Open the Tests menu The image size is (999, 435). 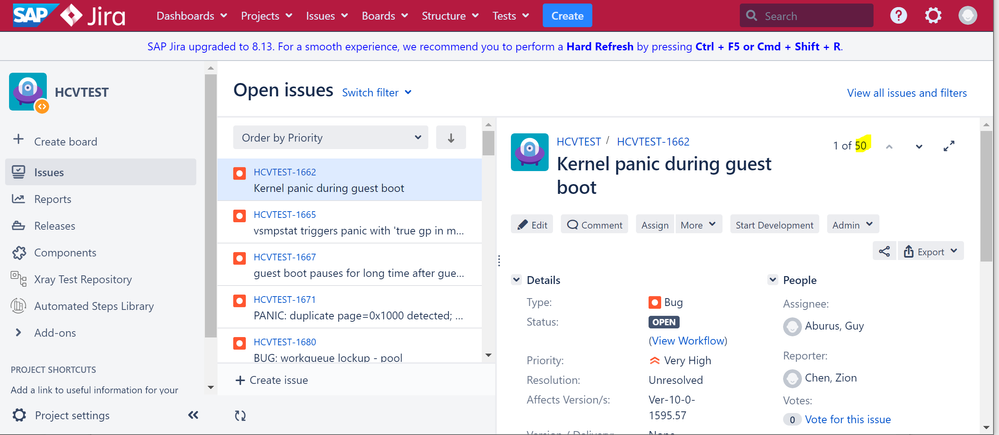coord(510,16)
